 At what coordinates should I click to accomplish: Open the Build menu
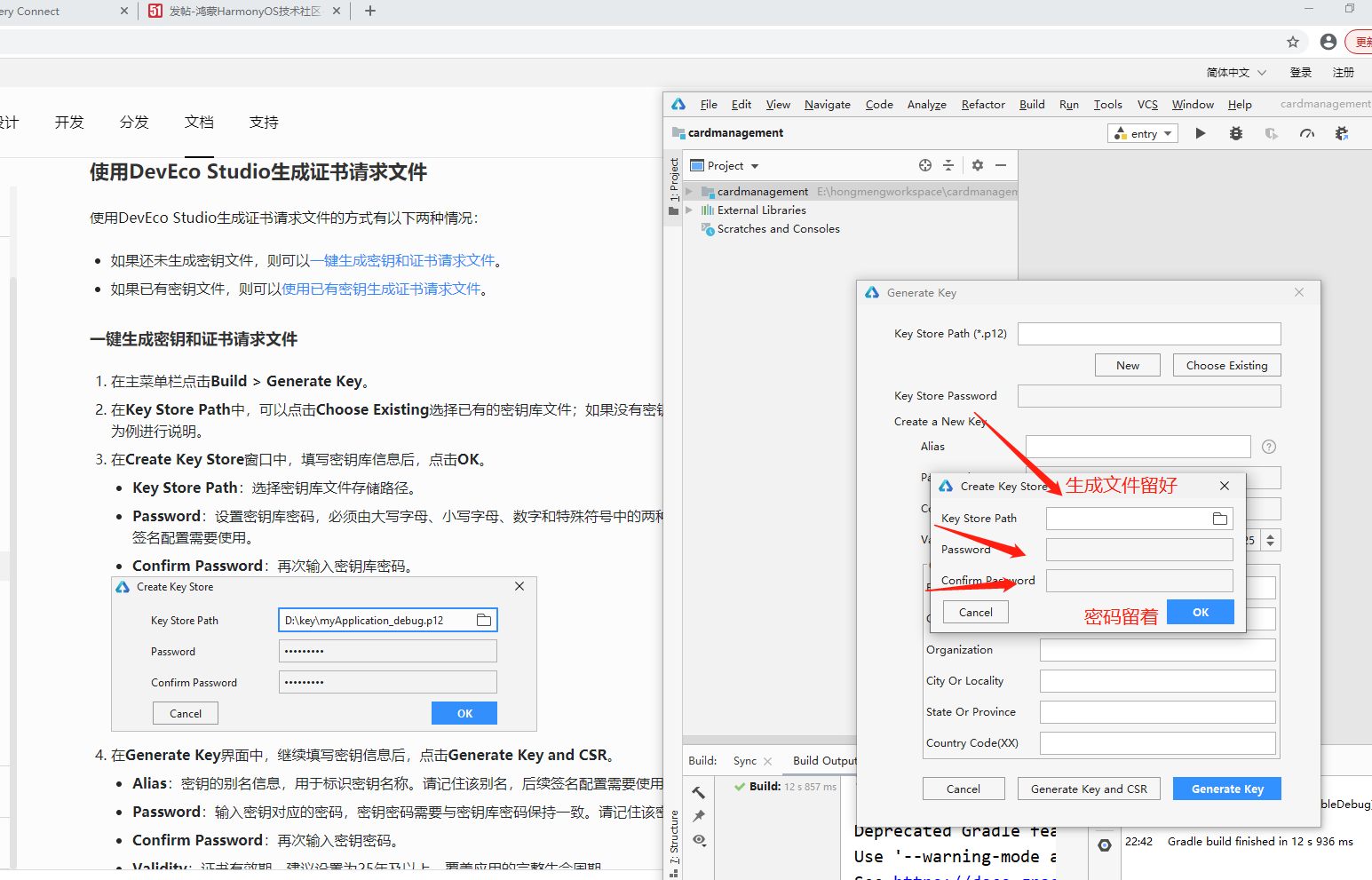point(1032,104)
